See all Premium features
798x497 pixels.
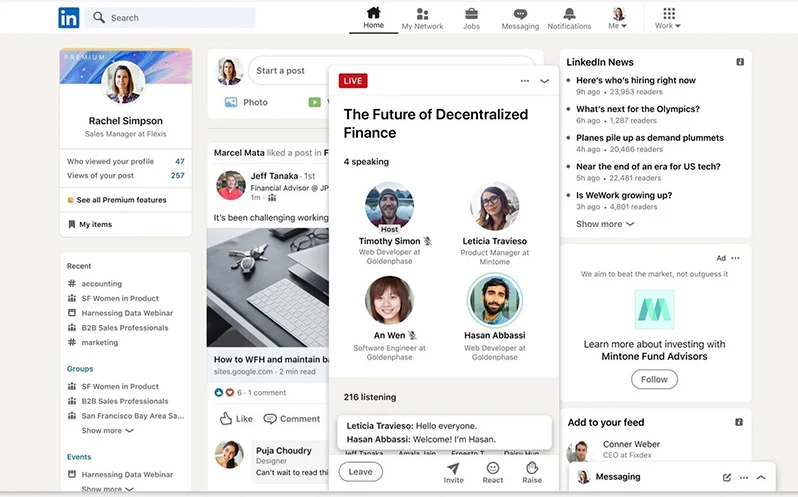pos(117,200)
